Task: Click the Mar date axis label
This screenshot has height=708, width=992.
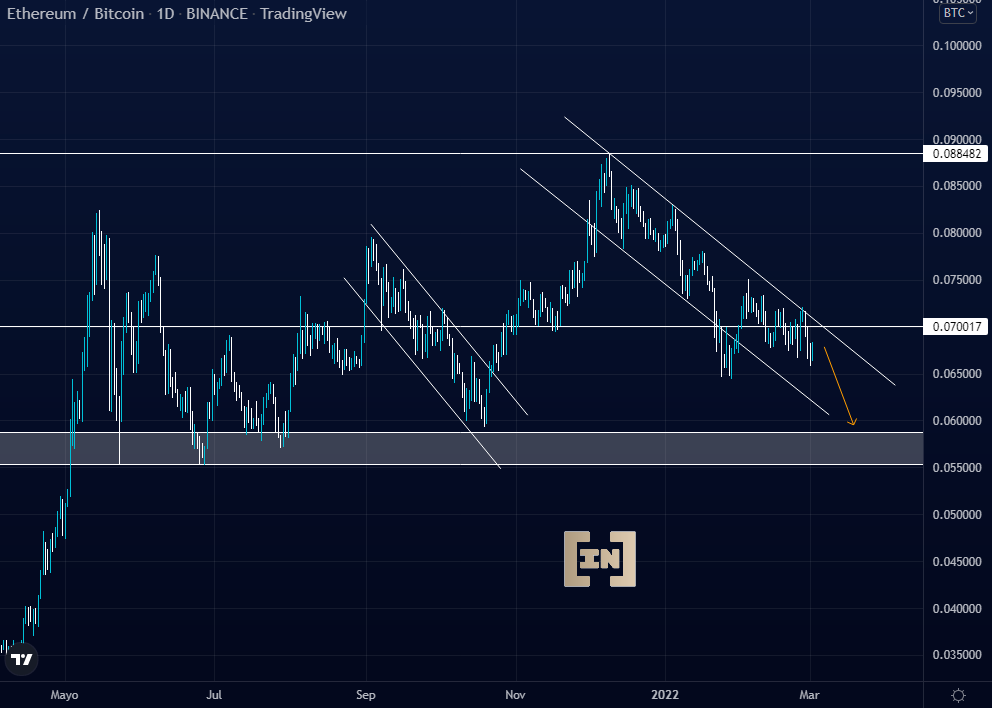Action: click(x=809, y=695)
